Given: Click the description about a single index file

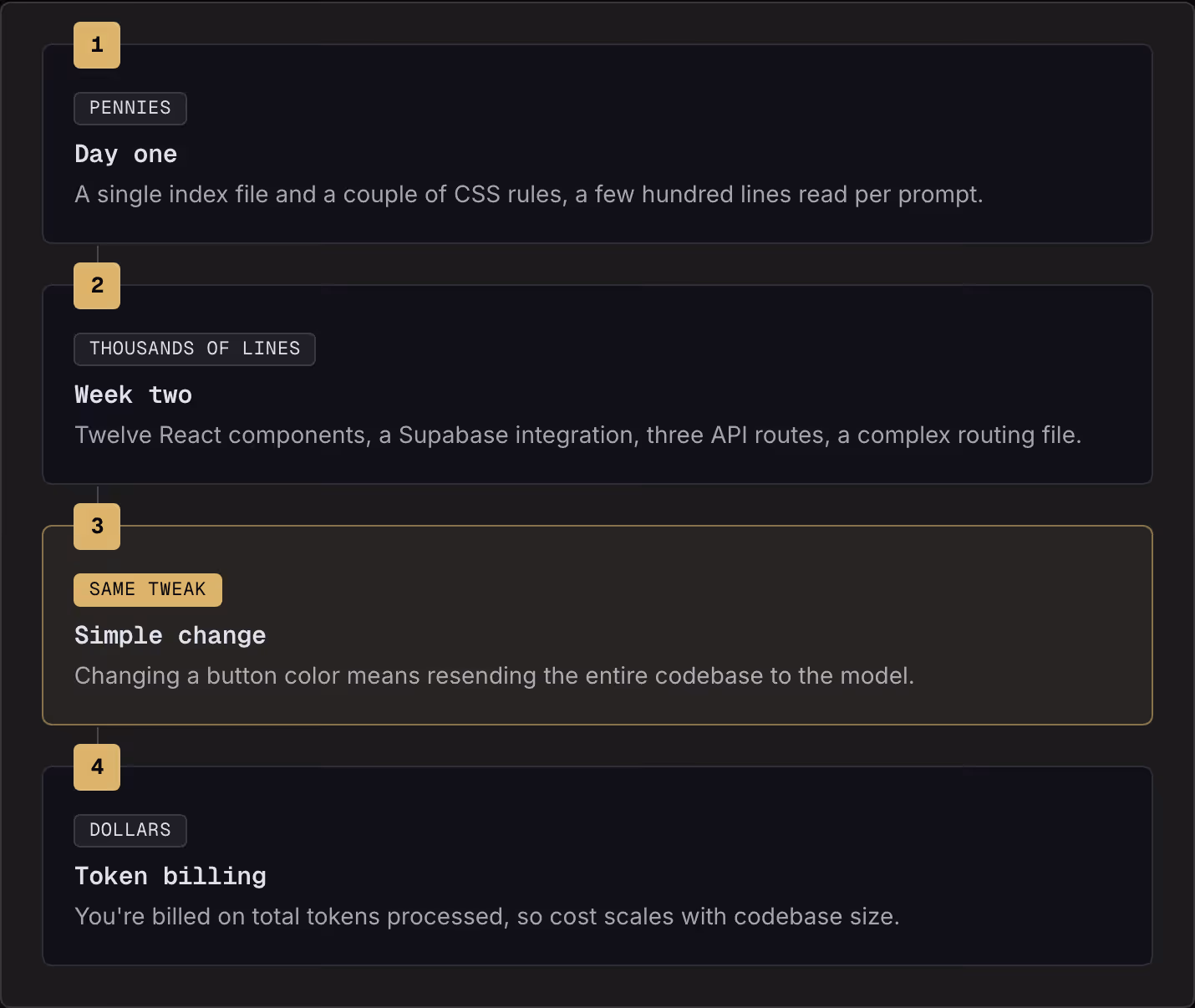Looking at the screenshot, I should (529, 195).
